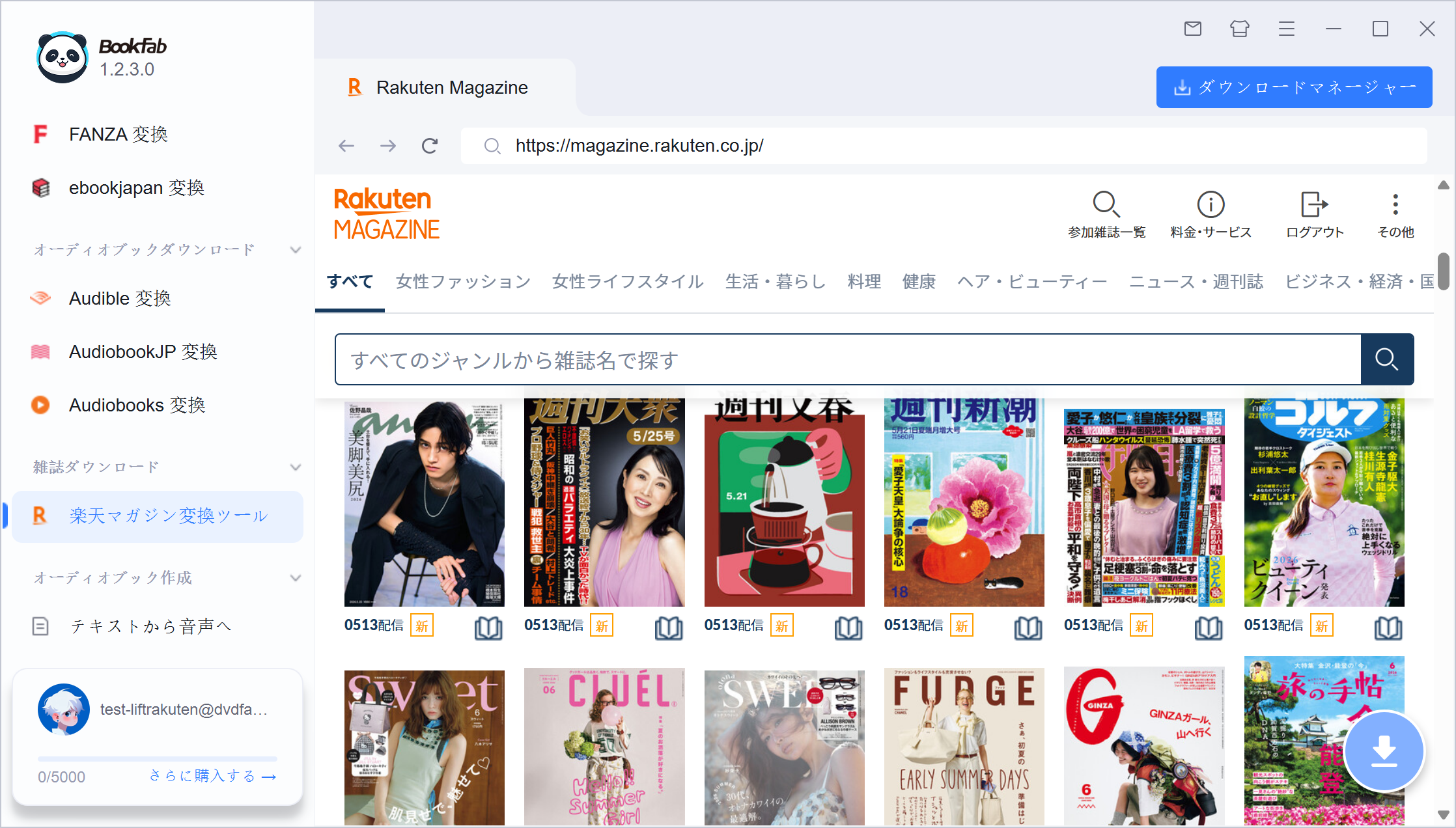1456x828 pixels.
Task: Select the すべて category tab
Action: coord(350,282)
